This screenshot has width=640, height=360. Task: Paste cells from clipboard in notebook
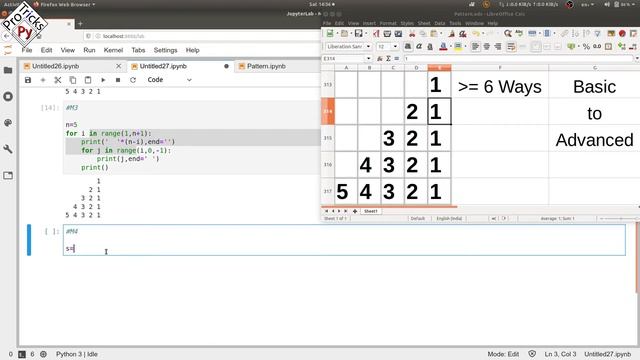click(88, 80)
